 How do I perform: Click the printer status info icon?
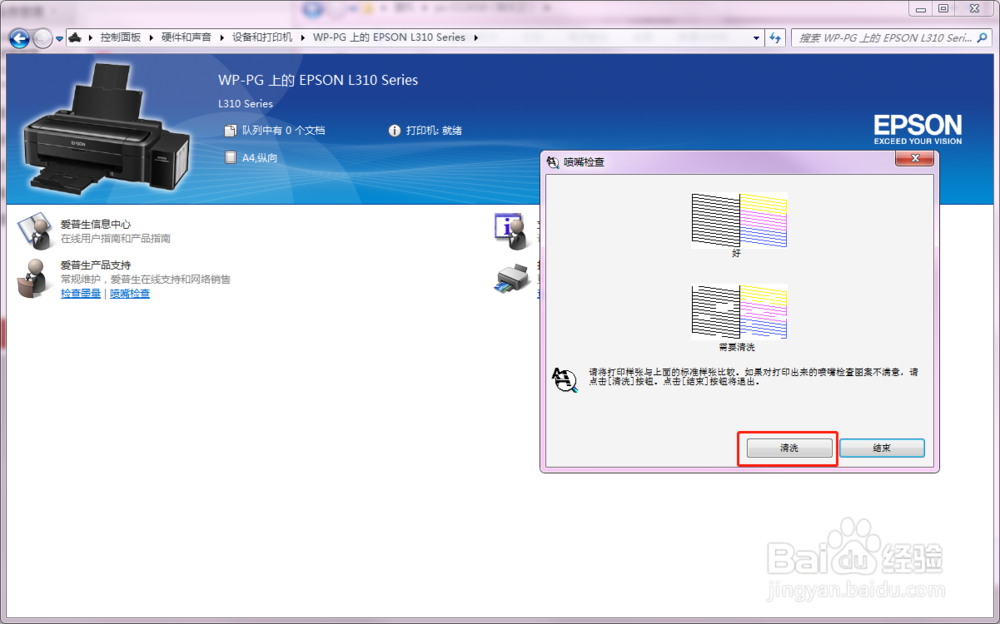click(x=395, y=131)
